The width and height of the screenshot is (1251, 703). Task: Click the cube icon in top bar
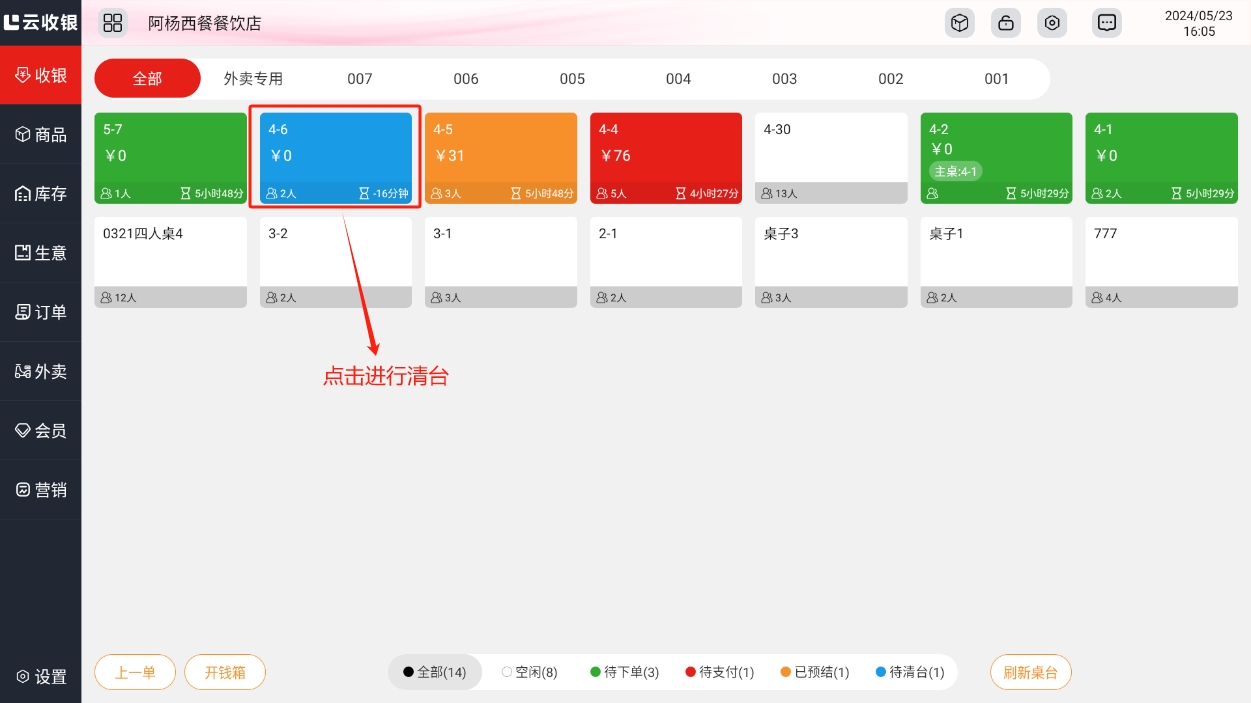tap(960, 23)
